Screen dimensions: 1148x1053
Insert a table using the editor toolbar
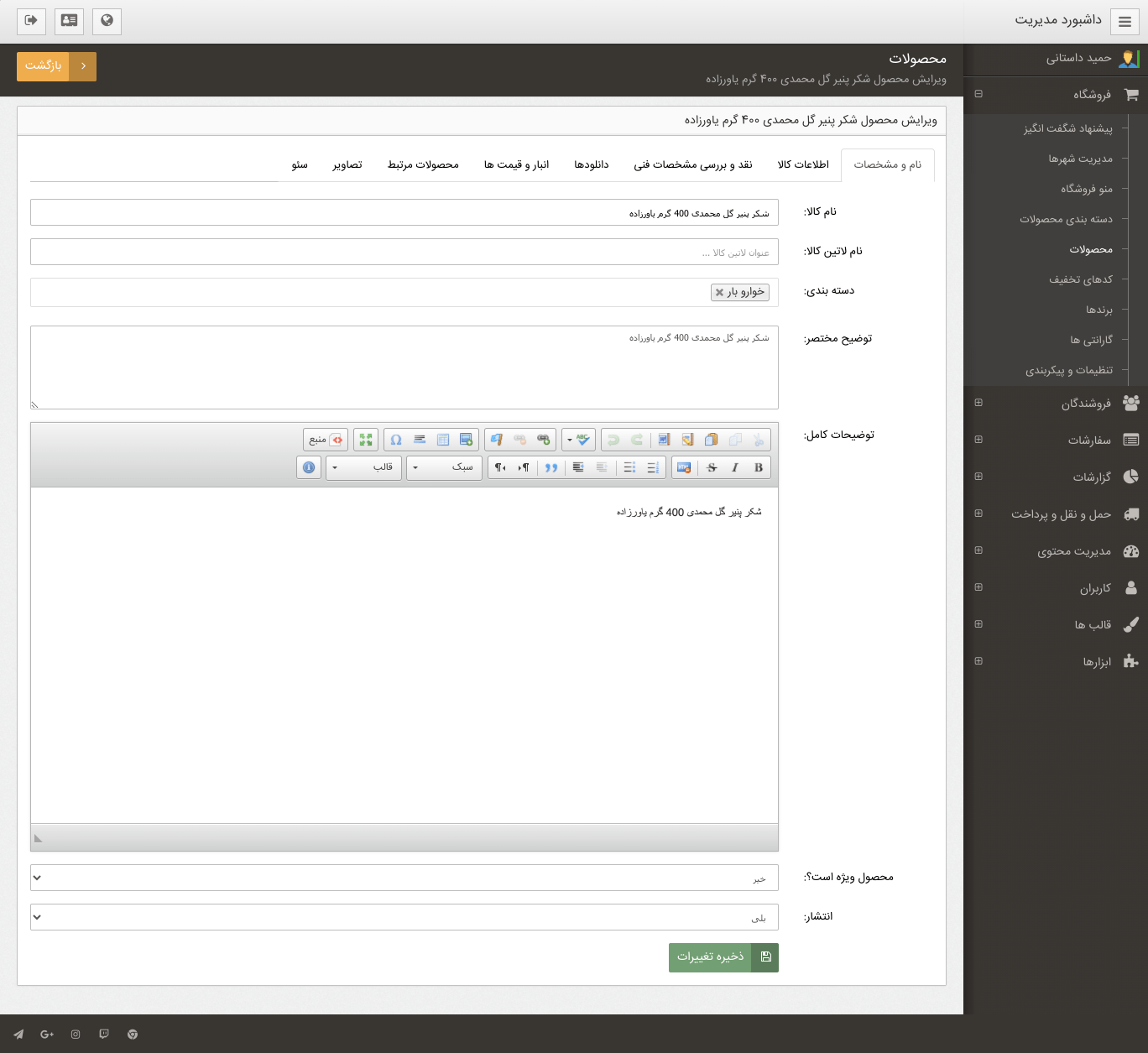tap(443, 440)
